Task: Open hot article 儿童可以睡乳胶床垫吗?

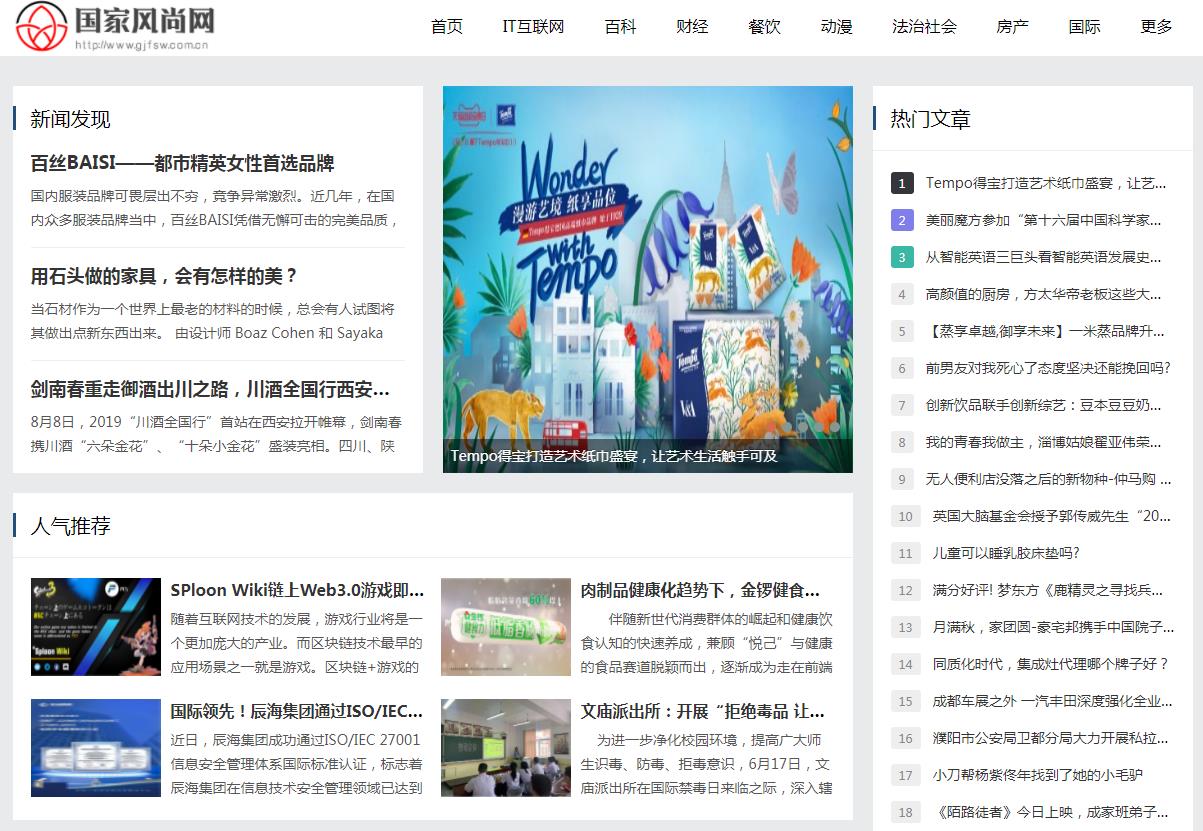Action: point(1006,553)
